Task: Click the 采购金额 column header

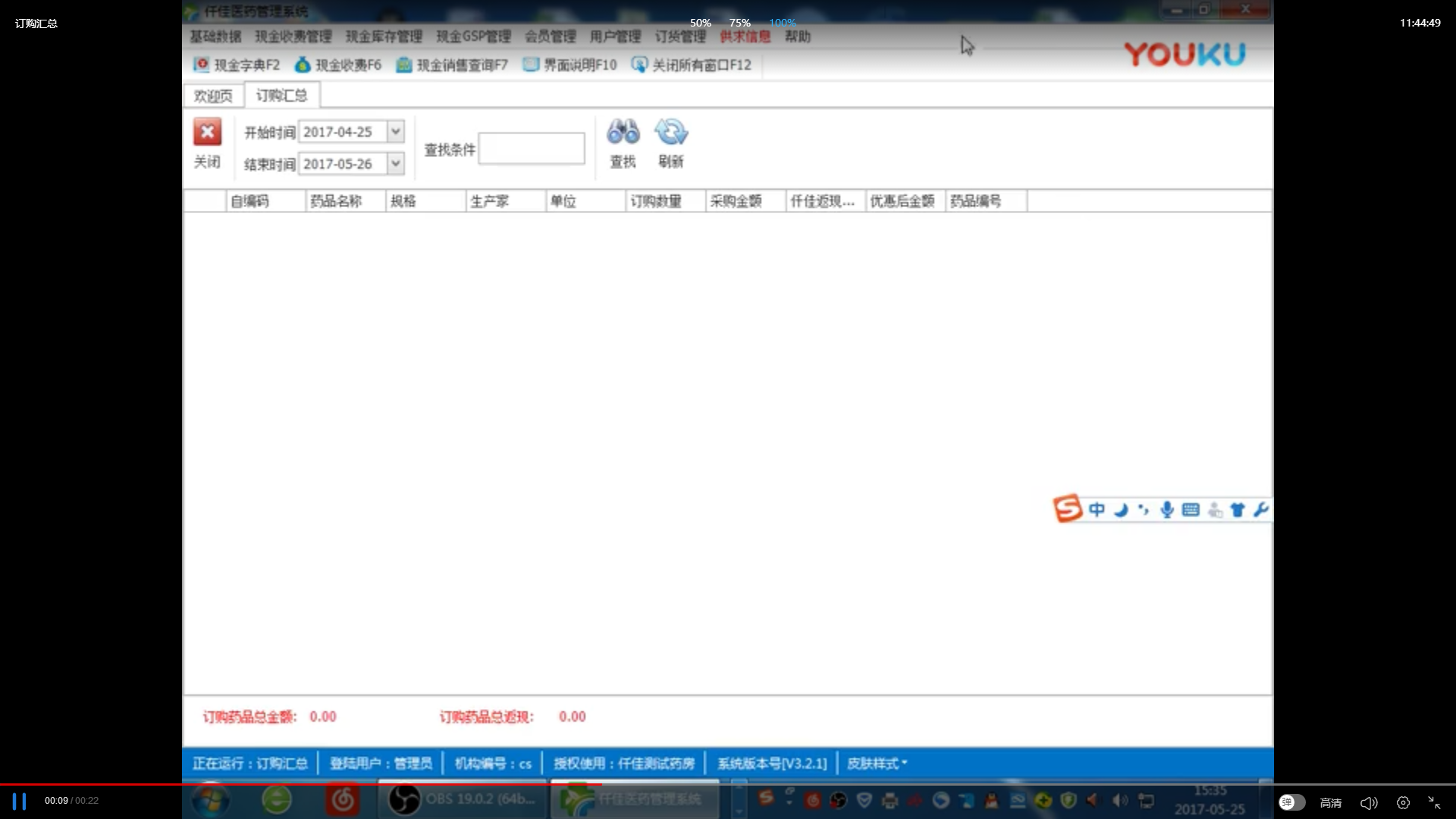Action: (x=746, y=201)
